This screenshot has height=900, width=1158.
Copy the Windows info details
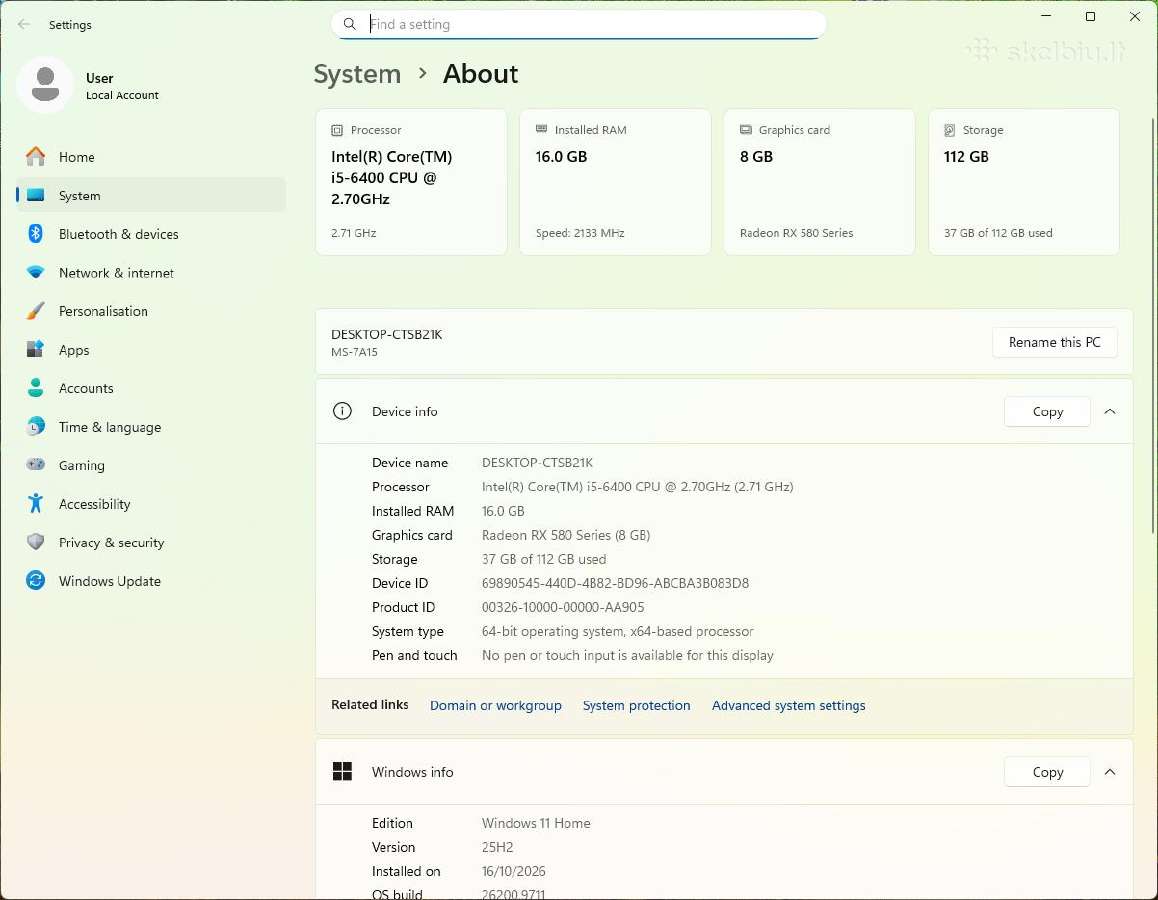[x=1047, y=772]
